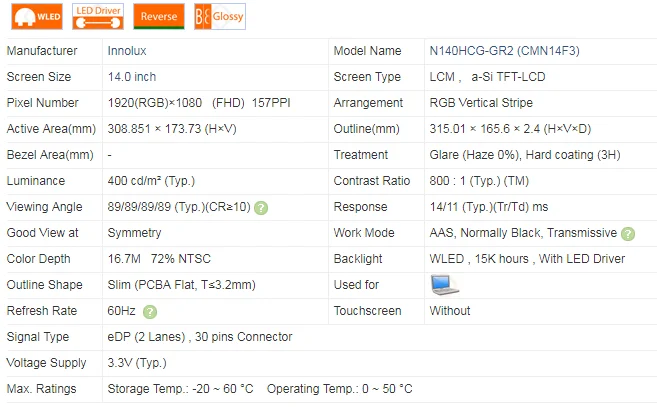Click the Used for row label
Viewport: 657px width, 407px height.
coord(356,285)
